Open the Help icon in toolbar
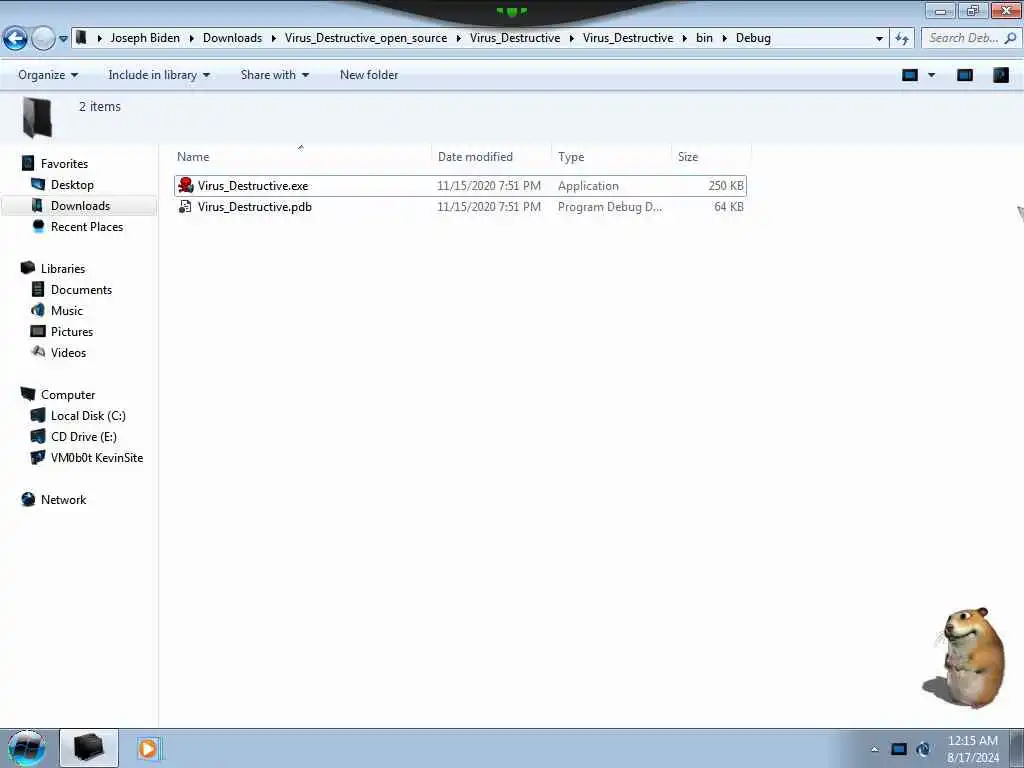The image size is (1024, 768). pyautogui.click(x=1000, y=75)
